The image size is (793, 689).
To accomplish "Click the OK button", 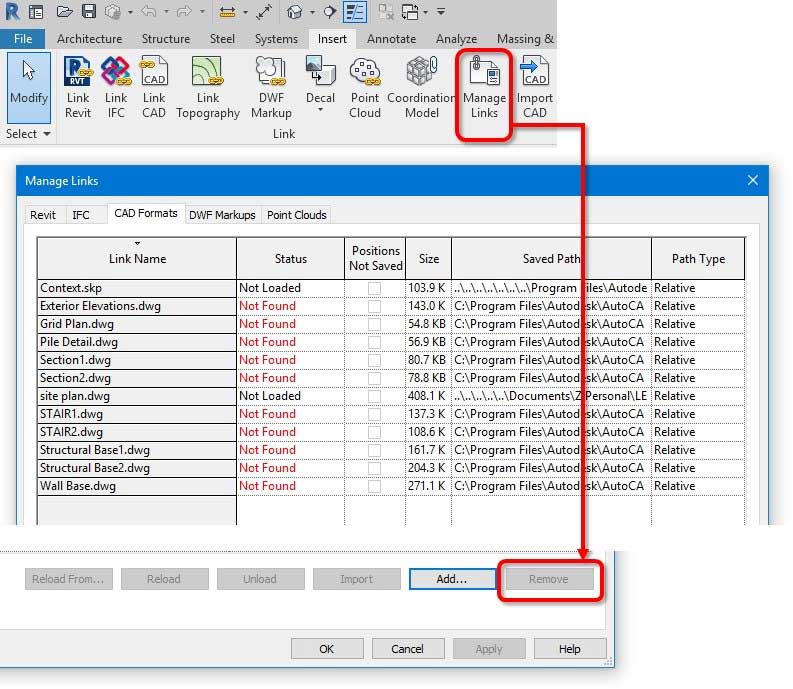I will (327, 649).
